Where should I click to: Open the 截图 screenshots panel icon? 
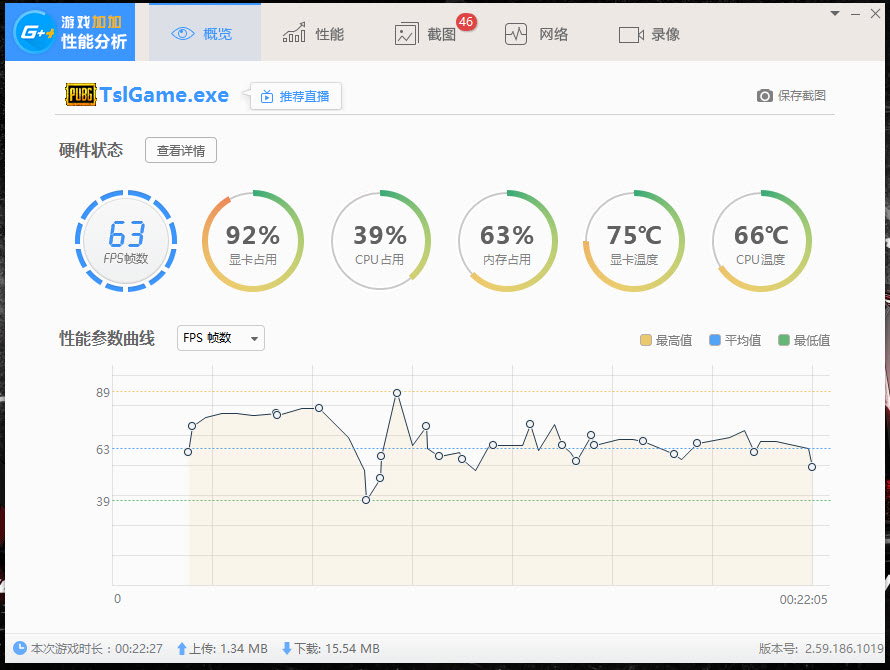click(x=406, y=32)
